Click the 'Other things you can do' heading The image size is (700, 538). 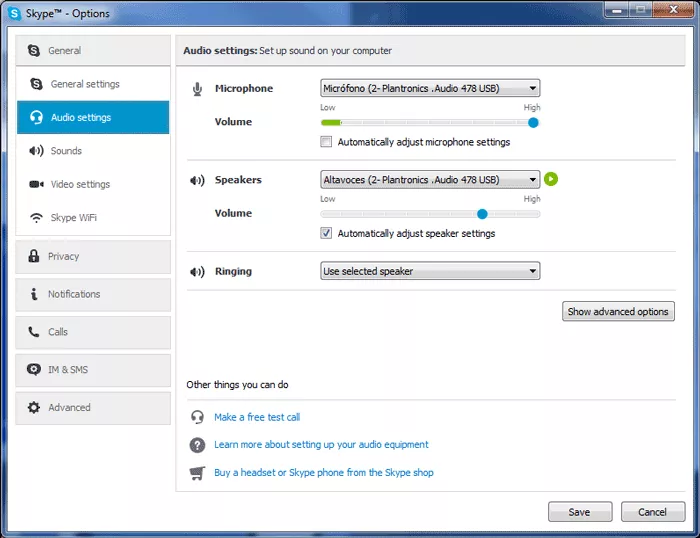tap(238, 384)
